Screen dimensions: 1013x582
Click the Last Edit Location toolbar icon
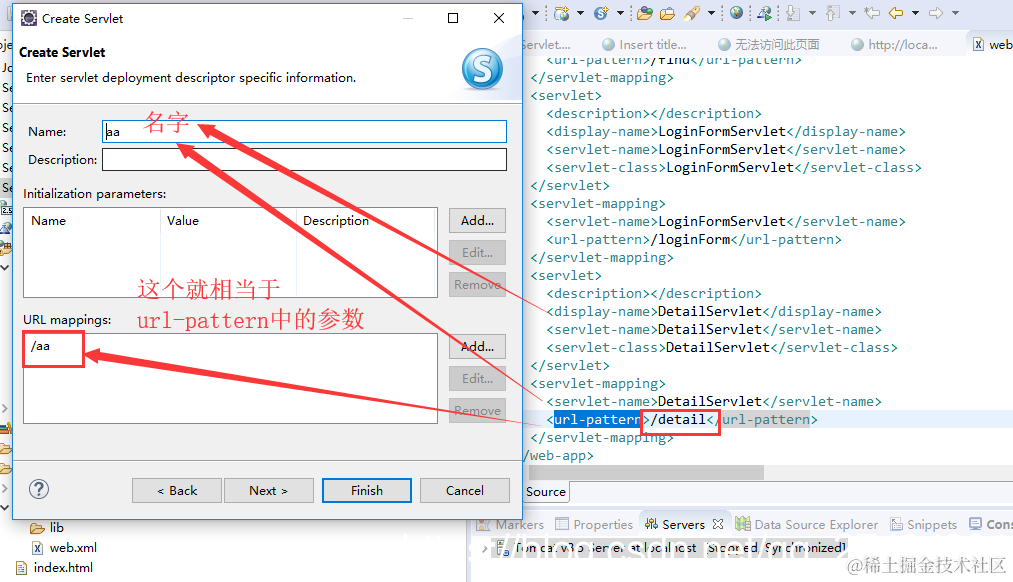coord(872,13)
